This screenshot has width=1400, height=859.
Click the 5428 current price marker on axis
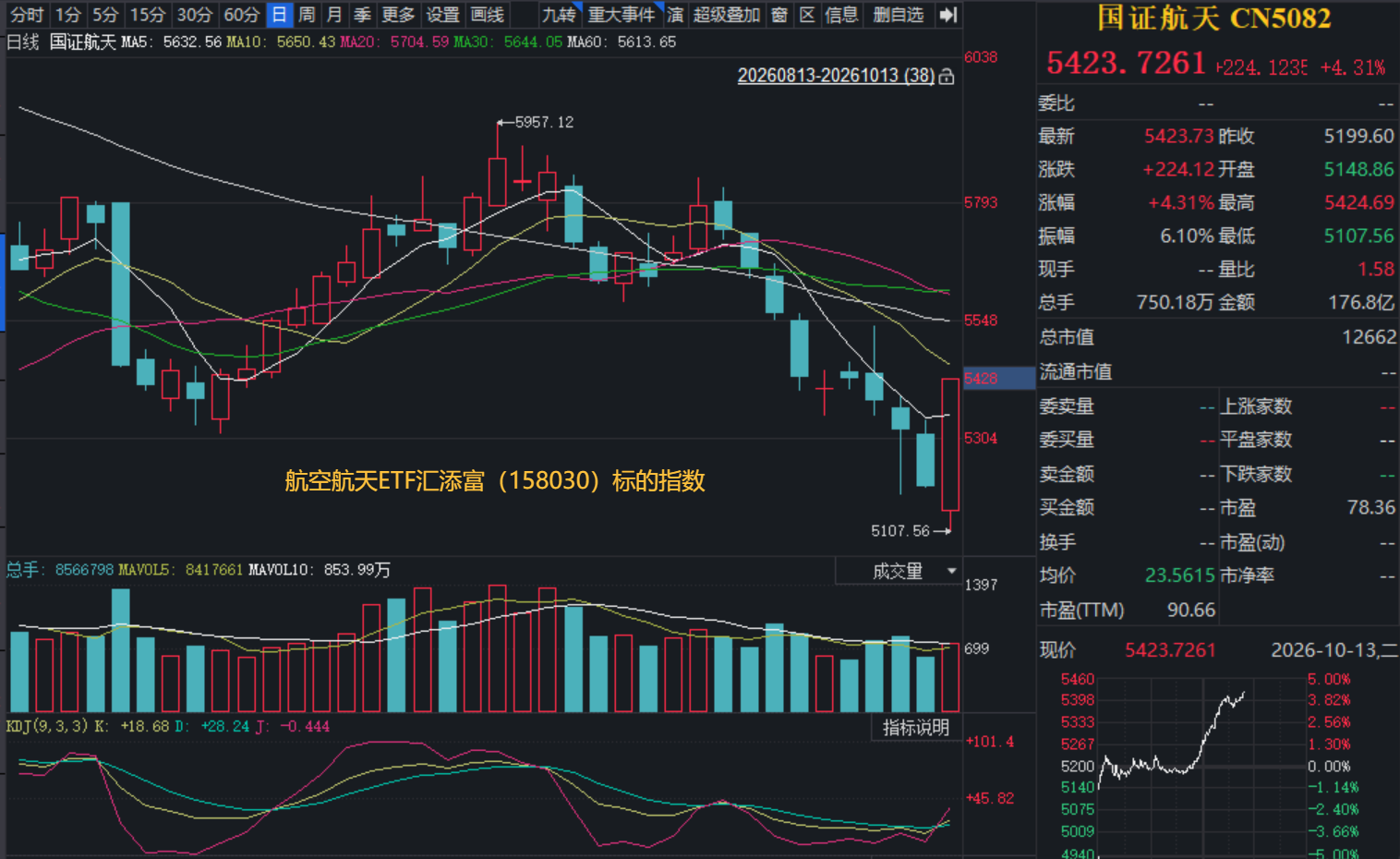998,378
